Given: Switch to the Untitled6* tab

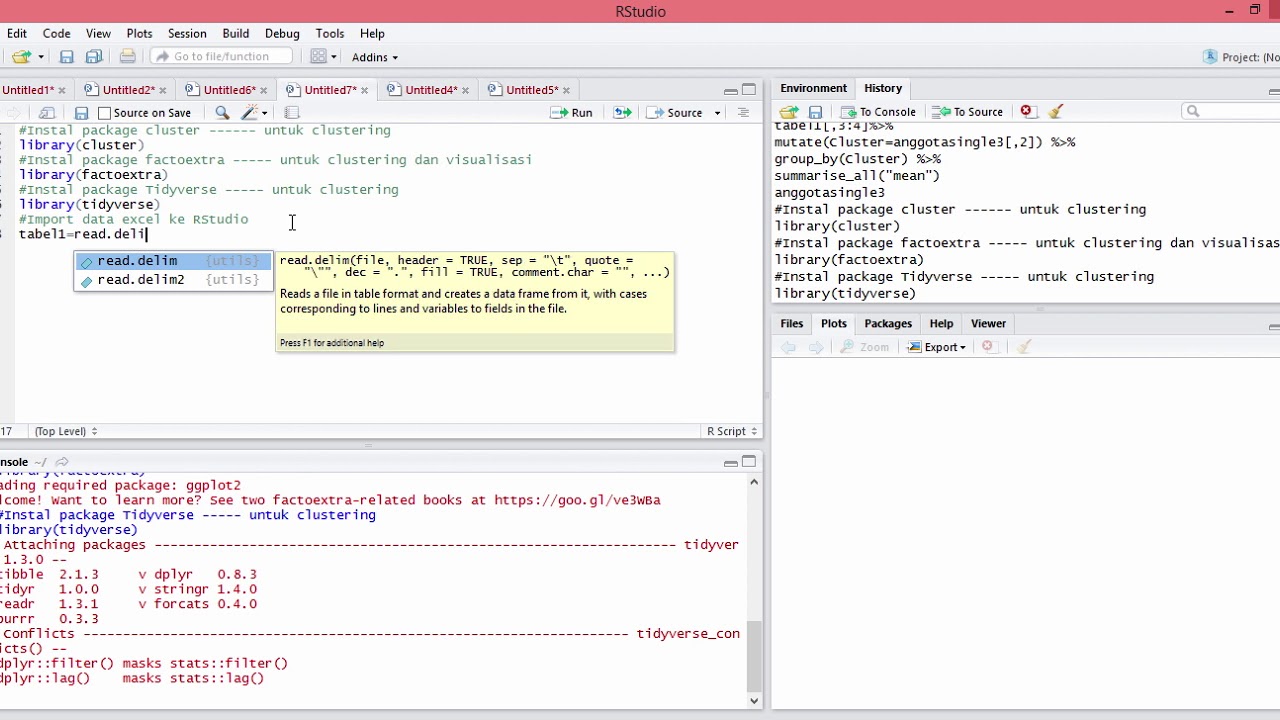Looking at the screenshot, I should (x=229, y=90).
